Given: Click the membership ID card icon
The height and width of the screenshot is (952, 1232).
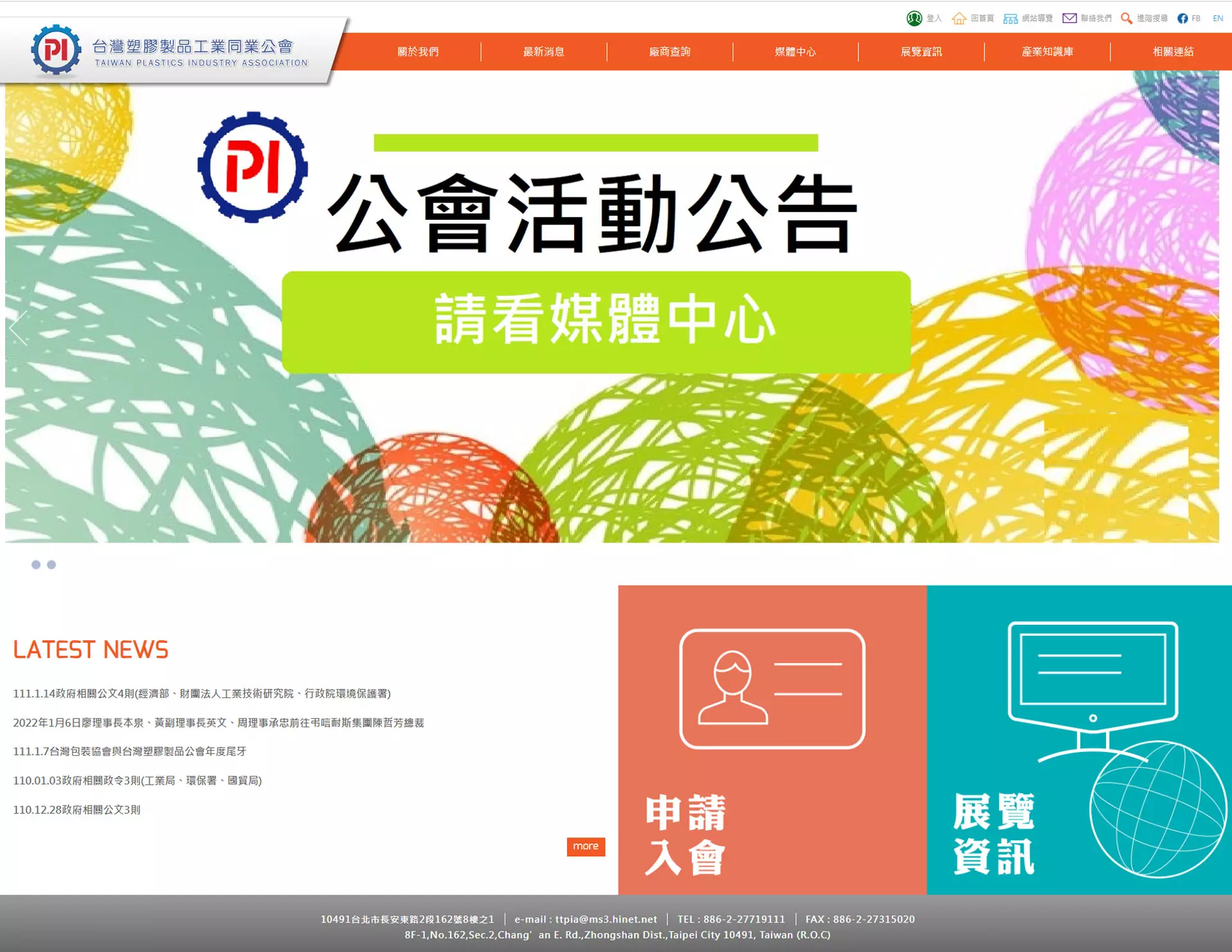Looking at the screenshot, I should coord(772,688).
